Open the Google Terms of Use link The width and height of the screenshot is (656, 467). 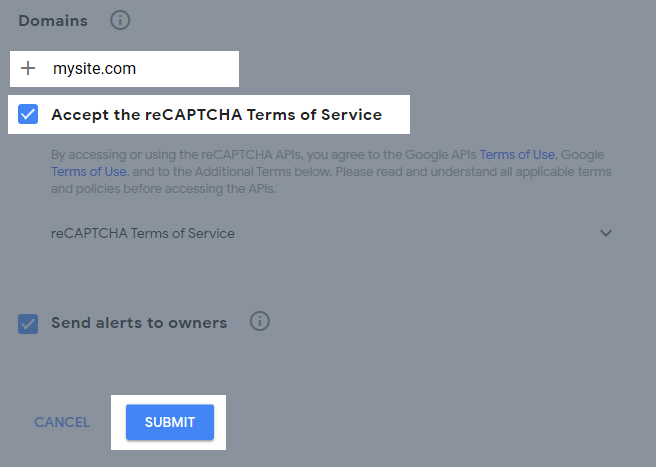coord(89,172)
